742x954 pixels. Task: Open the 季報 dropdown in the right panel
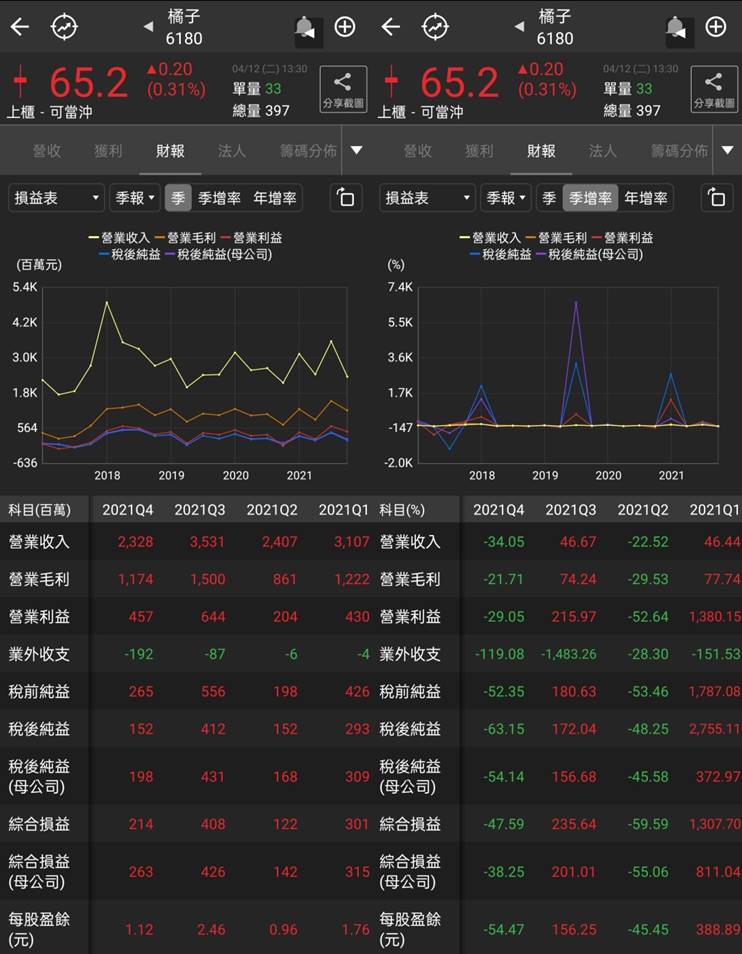tap(505, 198)
